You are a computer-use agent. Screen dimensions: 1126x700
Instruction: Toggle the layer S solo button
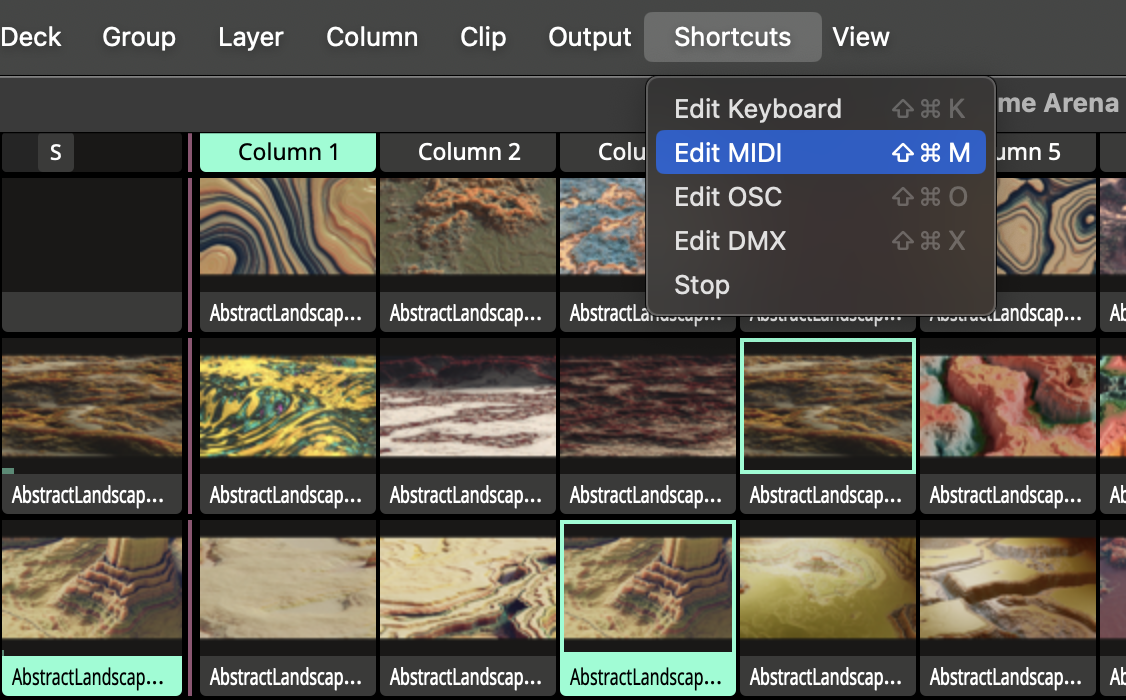click(x=56, y=153)
